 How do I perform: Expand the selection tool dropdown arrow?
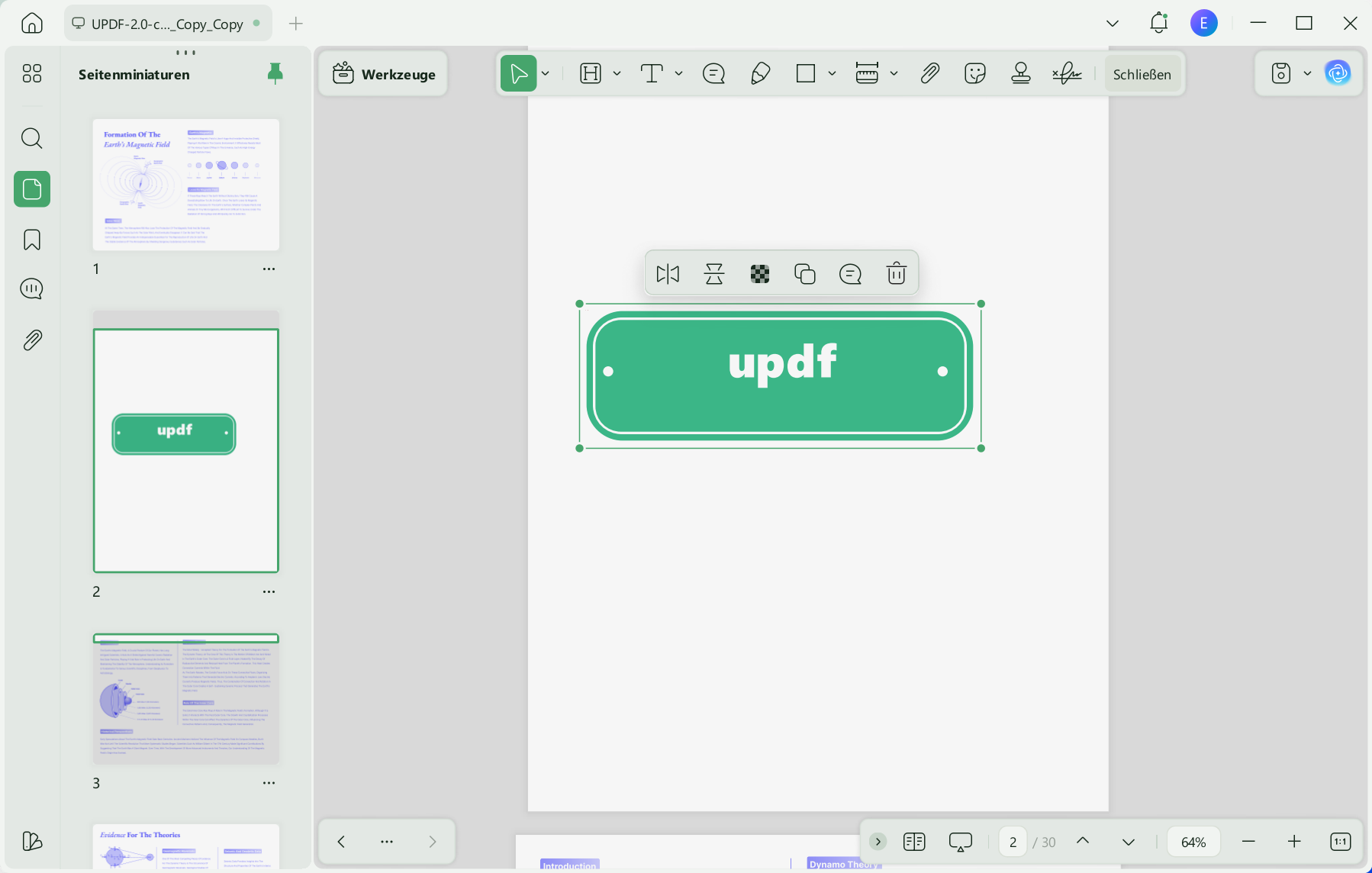coord(546,74)
